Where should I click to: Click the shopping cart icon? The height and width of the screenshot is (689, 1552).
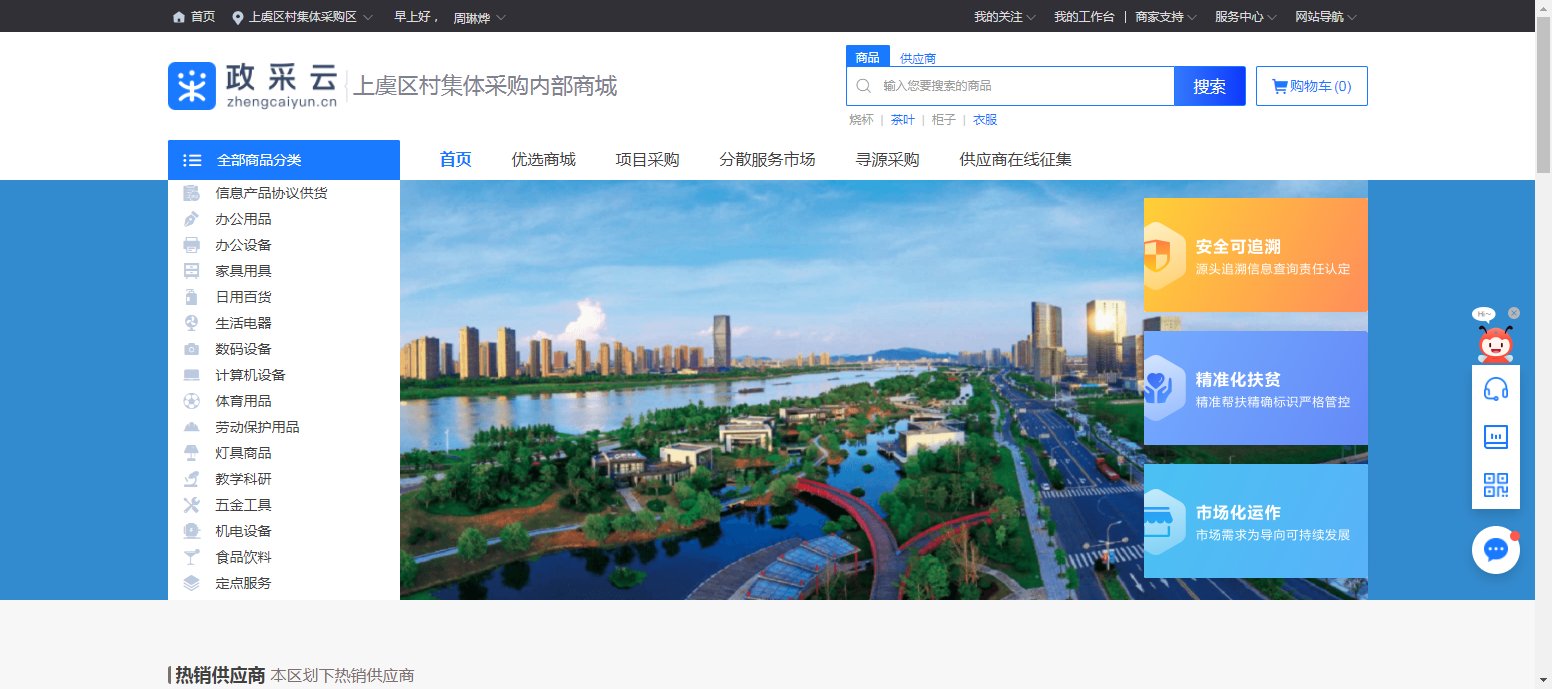coord(1279,86)
